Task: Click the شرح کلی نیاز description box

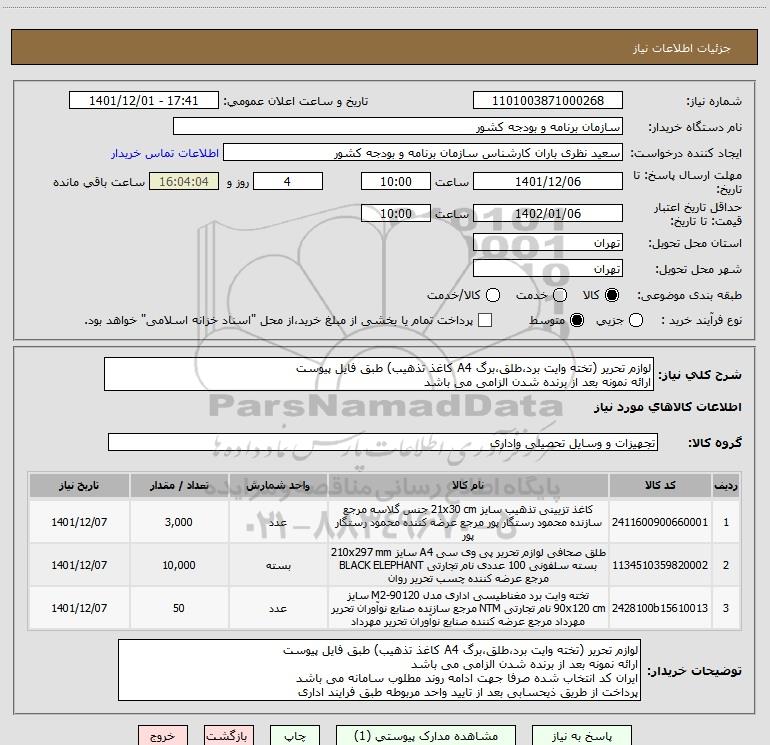Action: tap(379, 374)
